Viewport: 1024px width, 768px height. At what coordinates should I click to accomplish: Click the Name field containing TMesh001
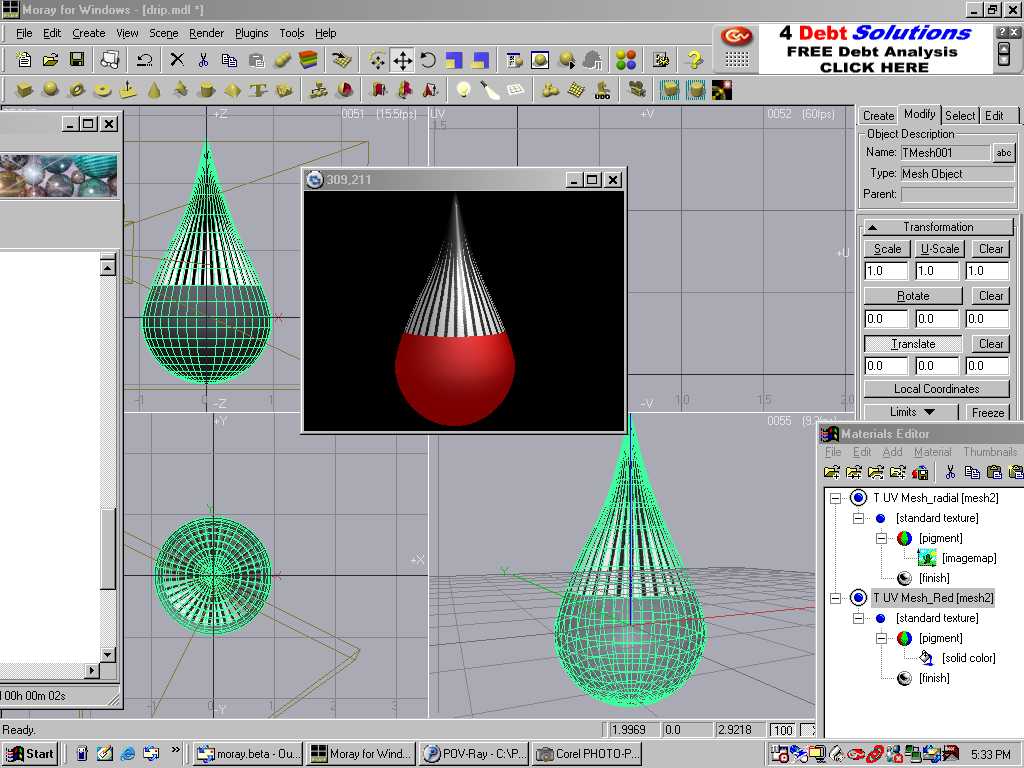pos(943,153)
